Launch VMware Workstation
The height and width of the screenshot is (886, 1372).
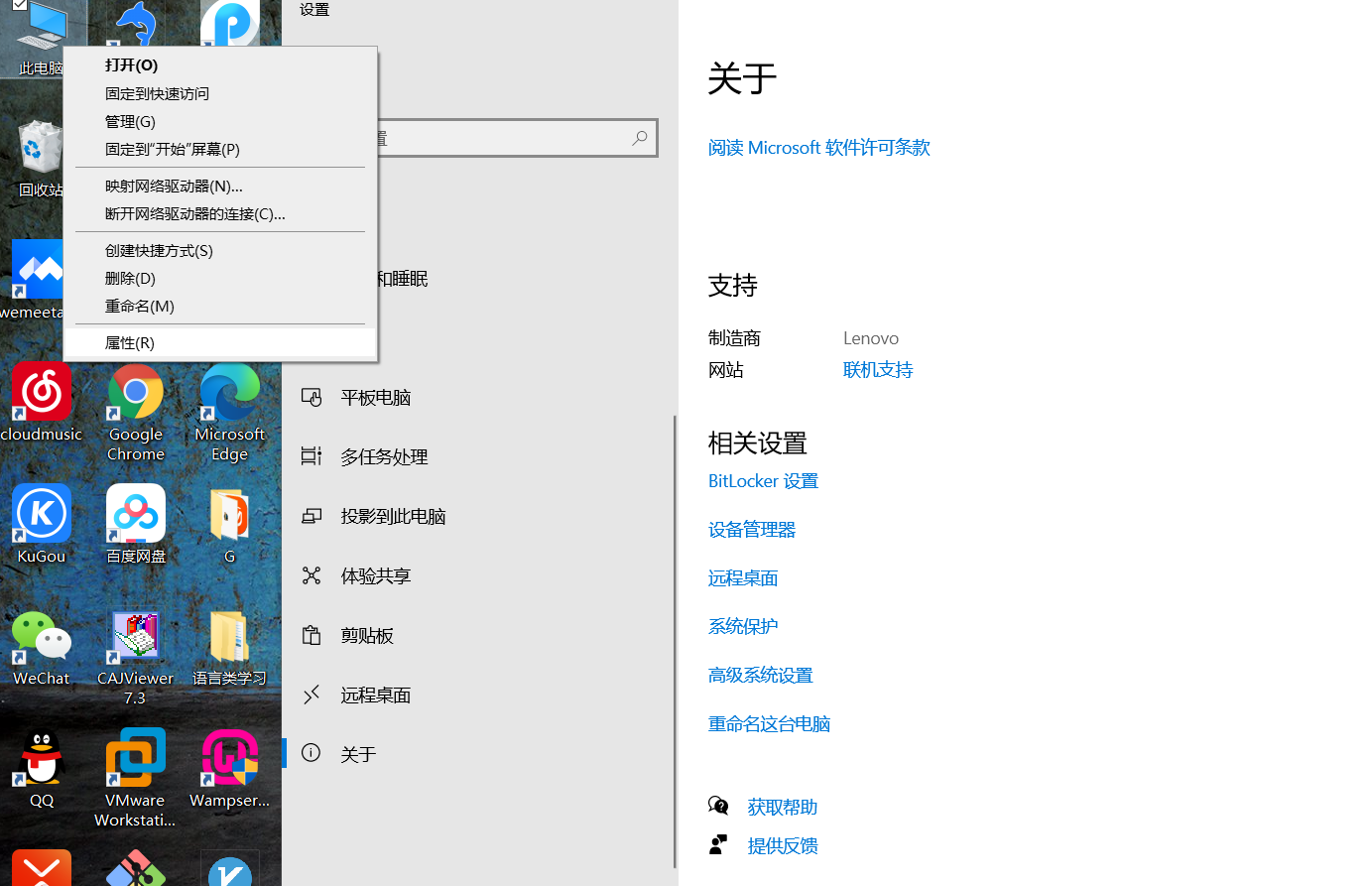click(x=135, y=757)
